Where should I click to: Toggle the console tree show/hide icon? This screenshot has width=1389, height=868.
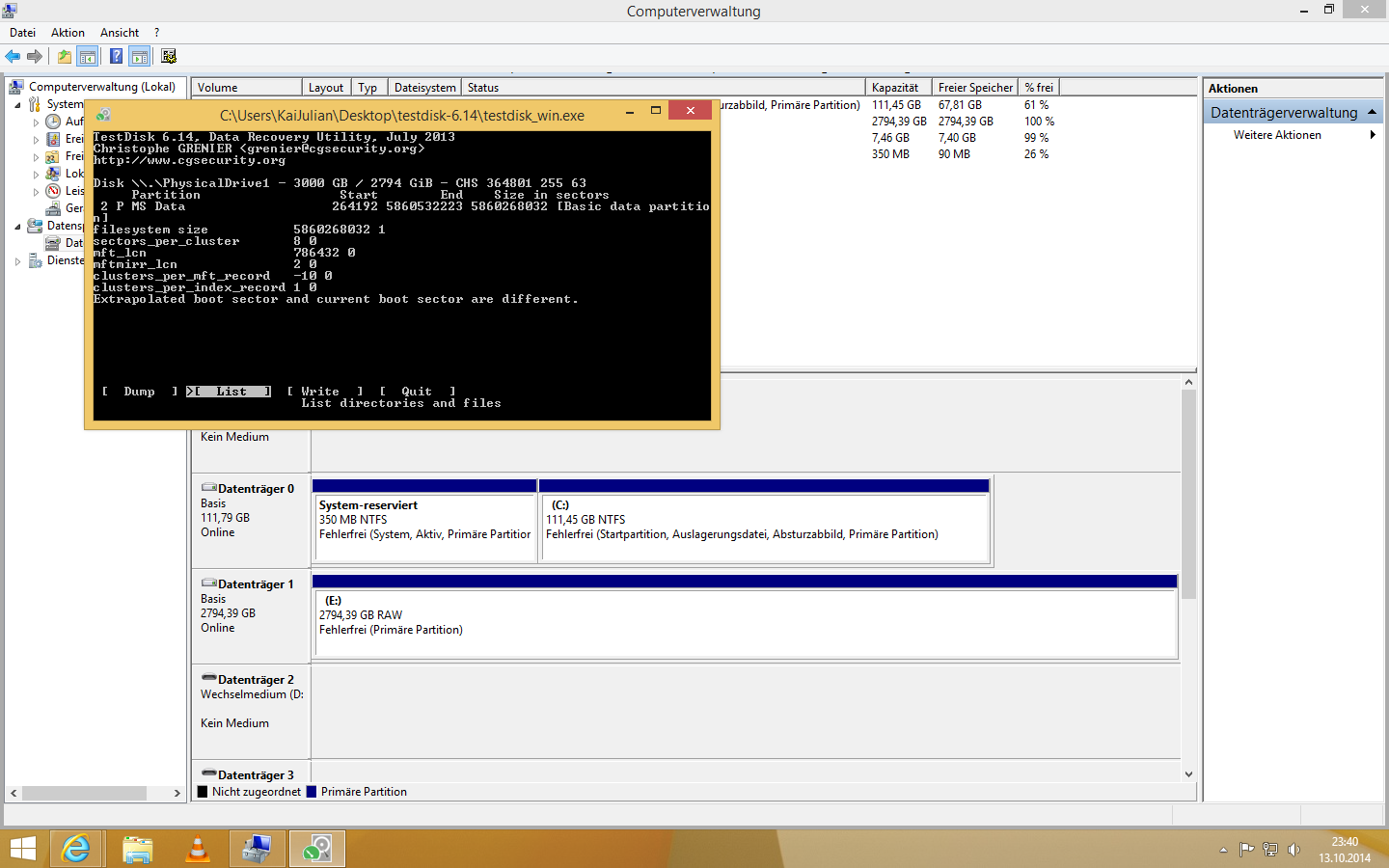coord(88,57)
